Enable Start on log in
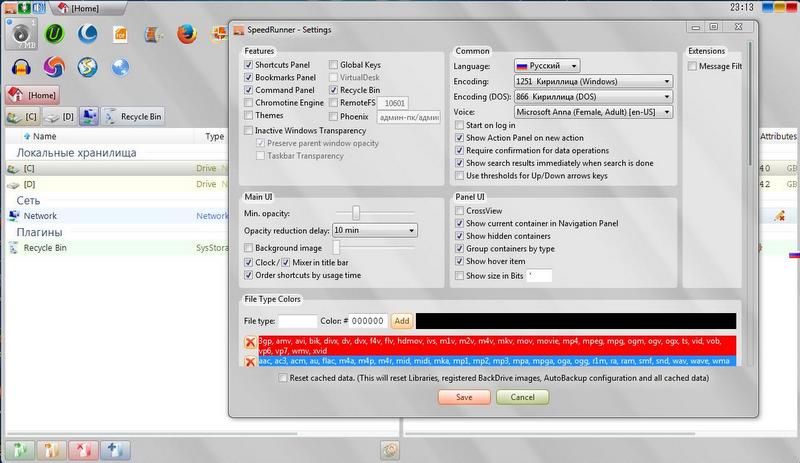The width and height of the screenshot is (800, 463). [459, 125]
